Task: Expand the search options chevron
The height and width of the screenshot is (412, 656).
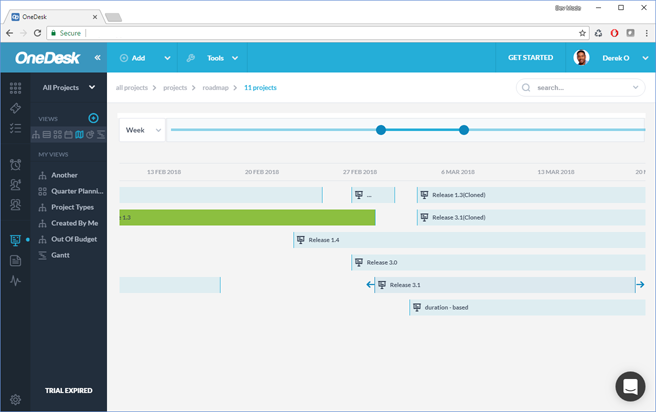Action: tap(636, 87)
